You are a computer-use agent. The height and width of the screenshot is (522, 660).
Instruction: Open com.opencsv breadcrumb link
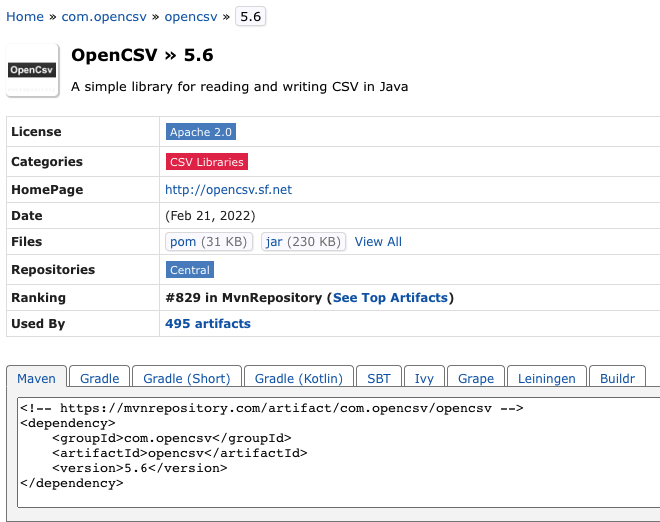point(104,17)
